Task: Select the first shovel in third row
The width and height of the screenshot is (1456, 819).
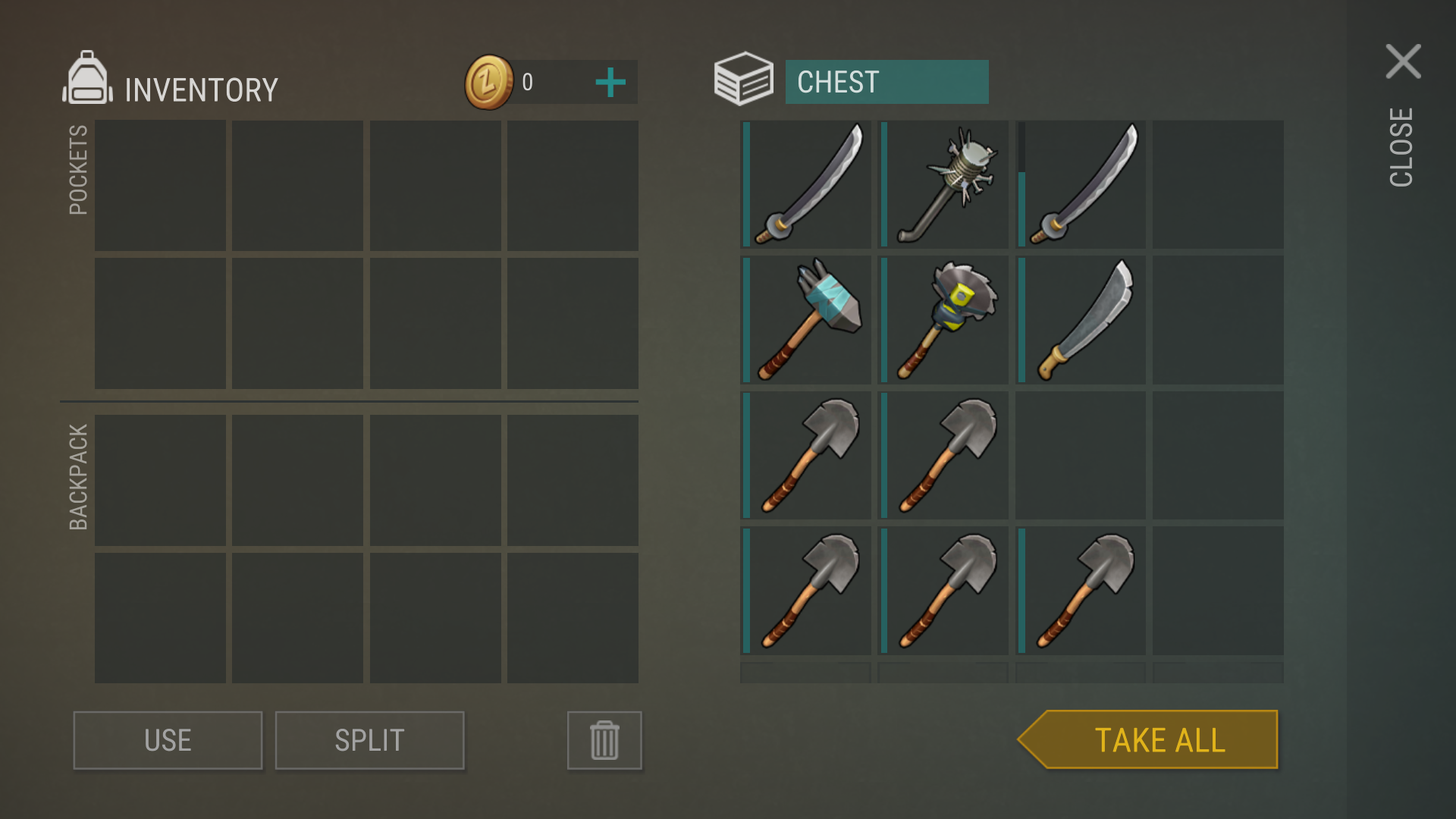Action: (805, 455)
